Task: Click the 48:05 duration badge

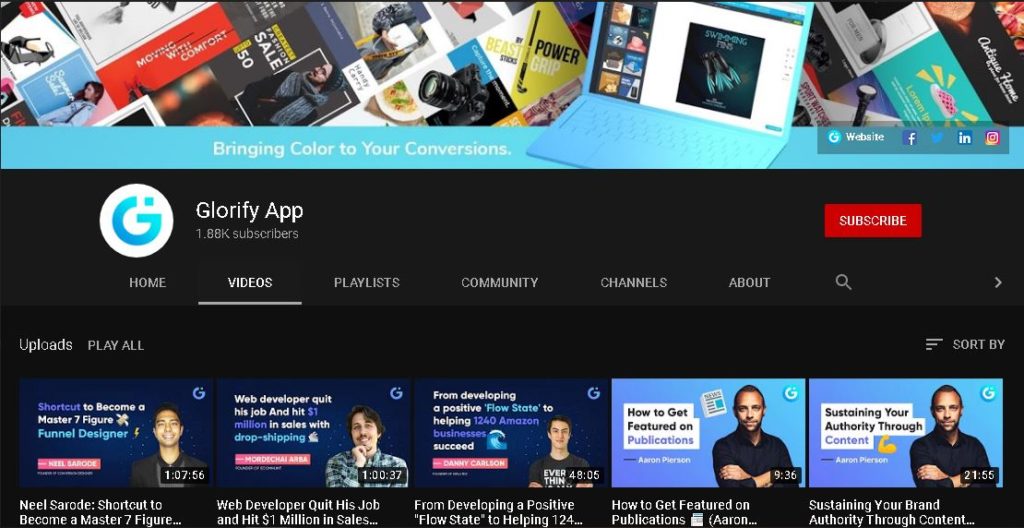Action: (585, 475)
